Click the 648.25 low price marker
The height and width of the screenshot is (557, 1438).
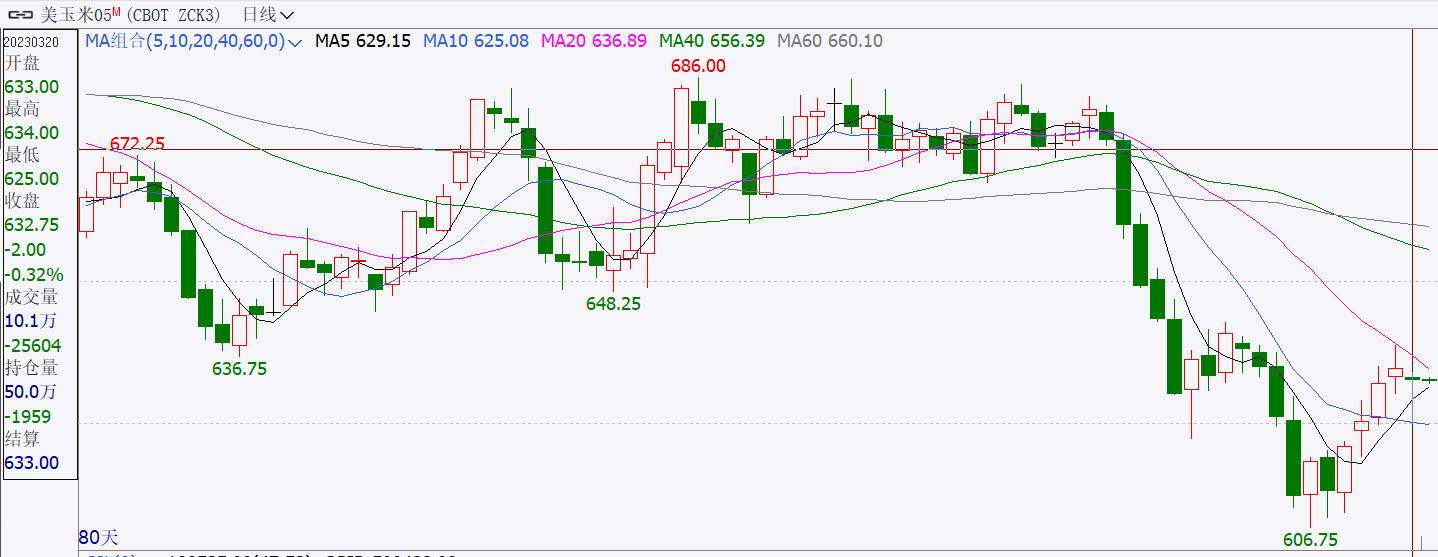point(613,303)
